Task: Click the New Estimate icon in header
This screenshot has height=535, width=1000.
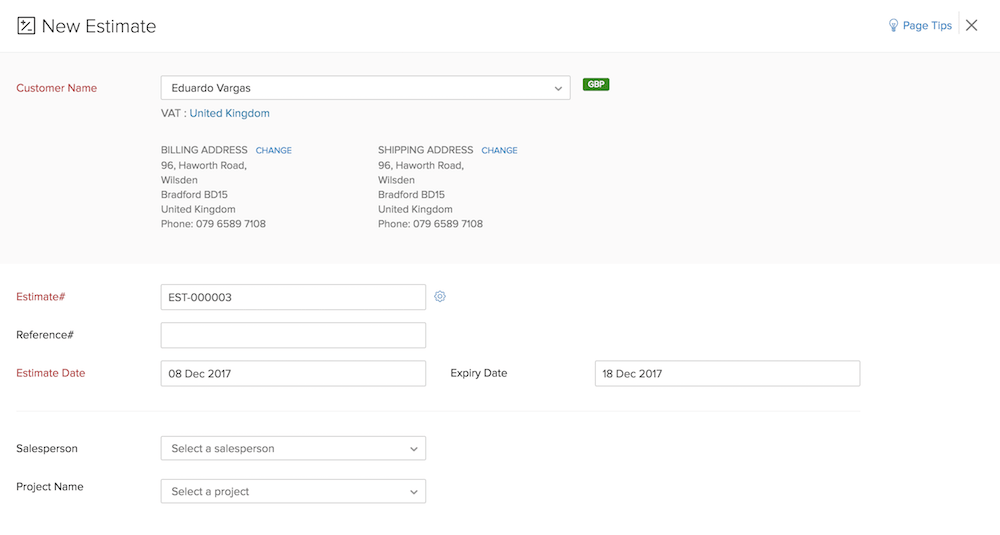Action: [26, 26]
